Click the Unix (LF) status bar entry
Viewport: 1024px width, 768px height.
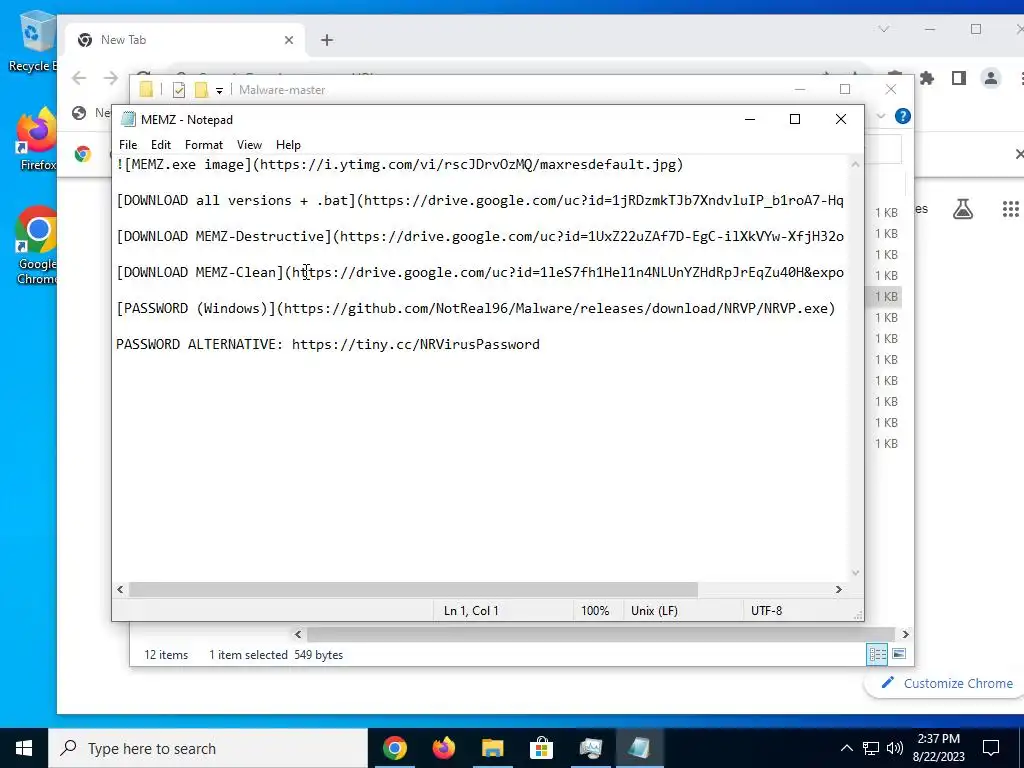tap(654, 611)
